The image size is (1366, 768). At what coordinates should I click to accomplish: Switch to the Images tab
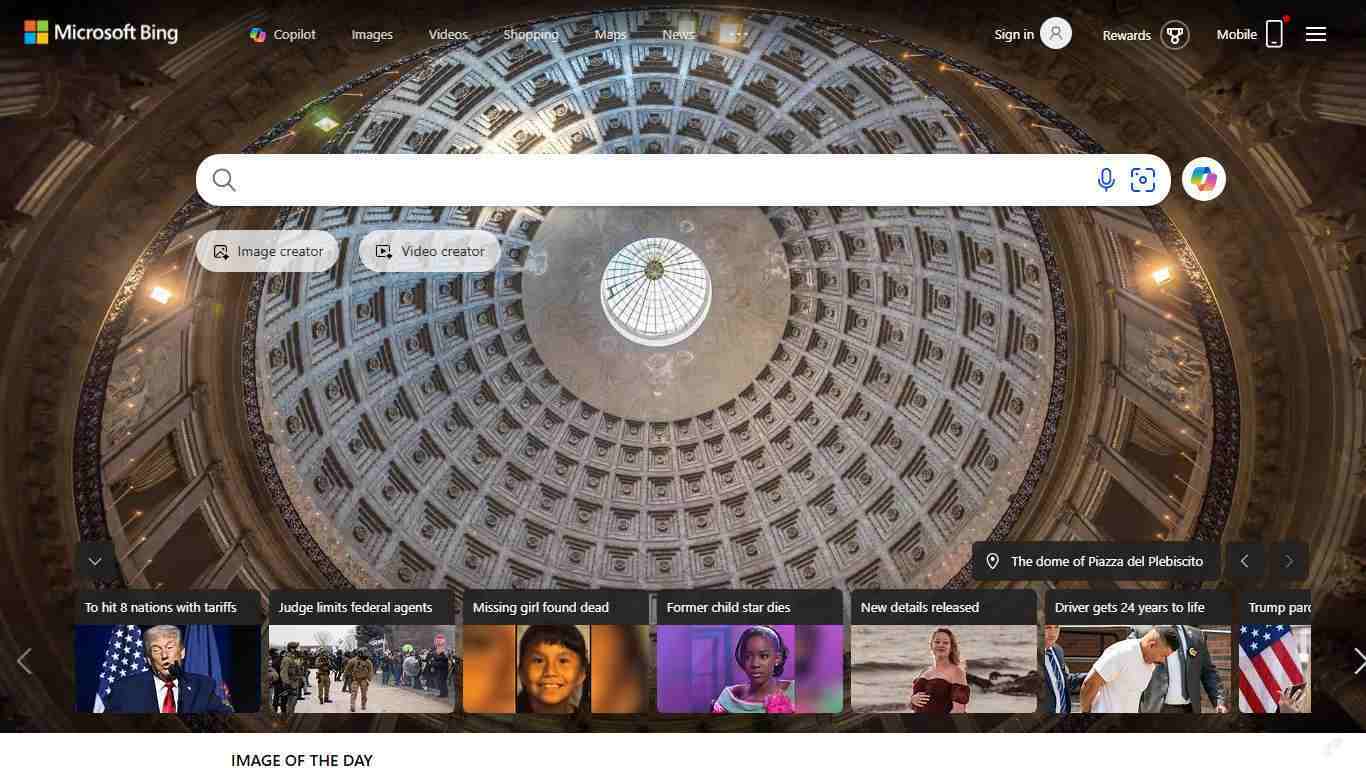point(371,33)
